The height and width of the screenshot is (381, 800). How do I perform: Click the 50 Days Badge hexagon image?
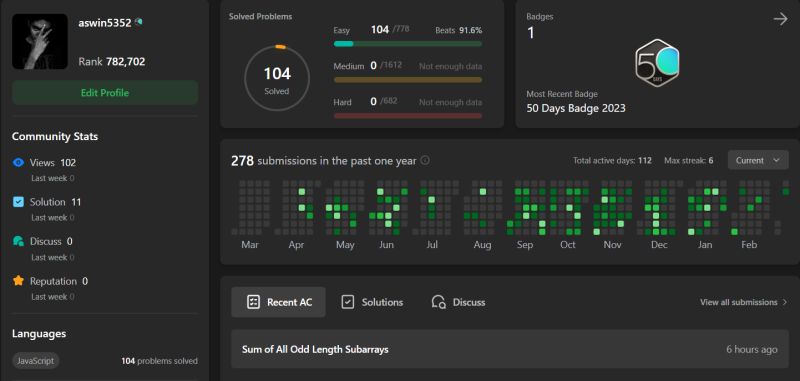(x=657, y=63)
